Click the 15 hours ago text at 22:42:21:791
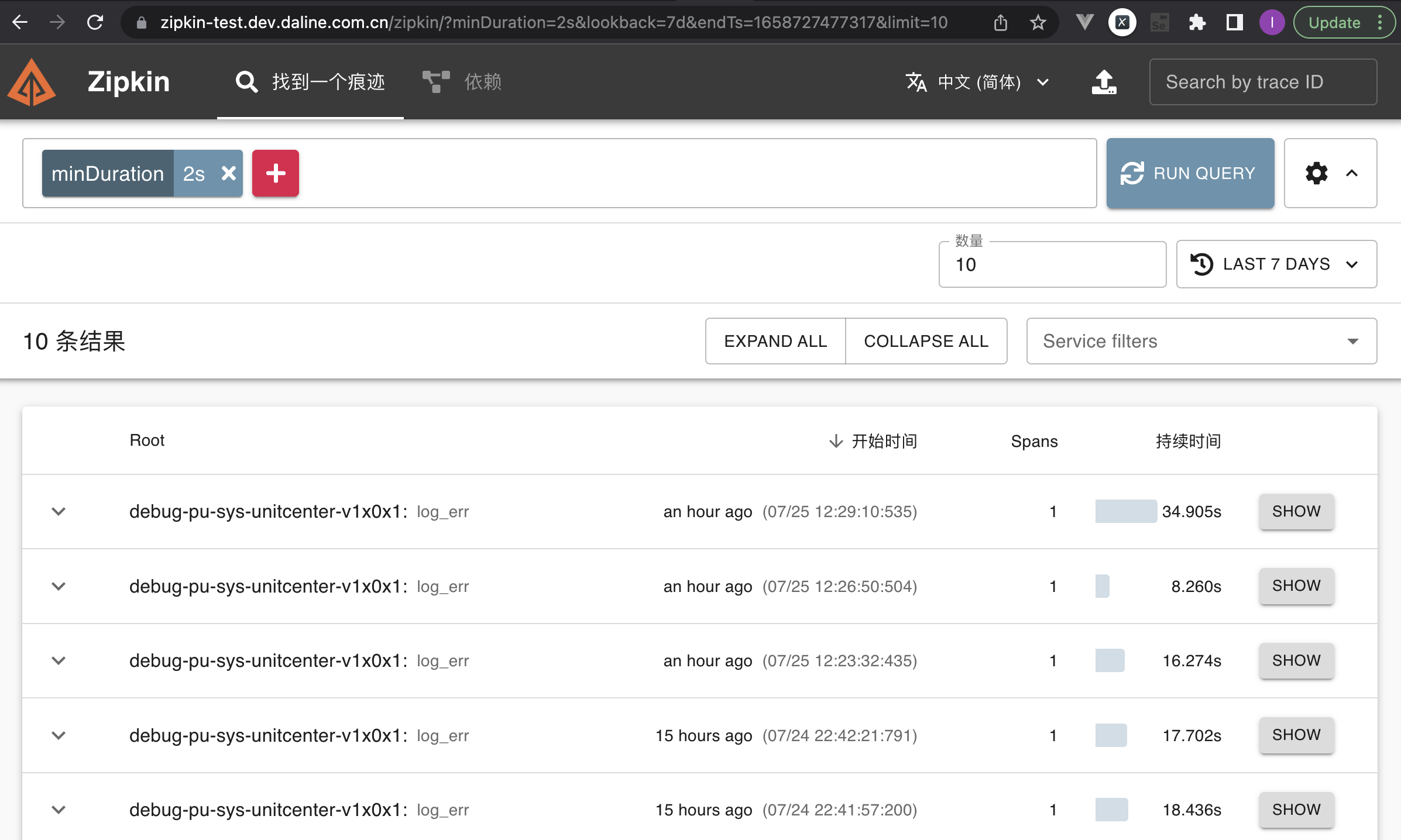Image resolution: width=1401 pixels, height=840 pixels. click(x=703, y=735)
